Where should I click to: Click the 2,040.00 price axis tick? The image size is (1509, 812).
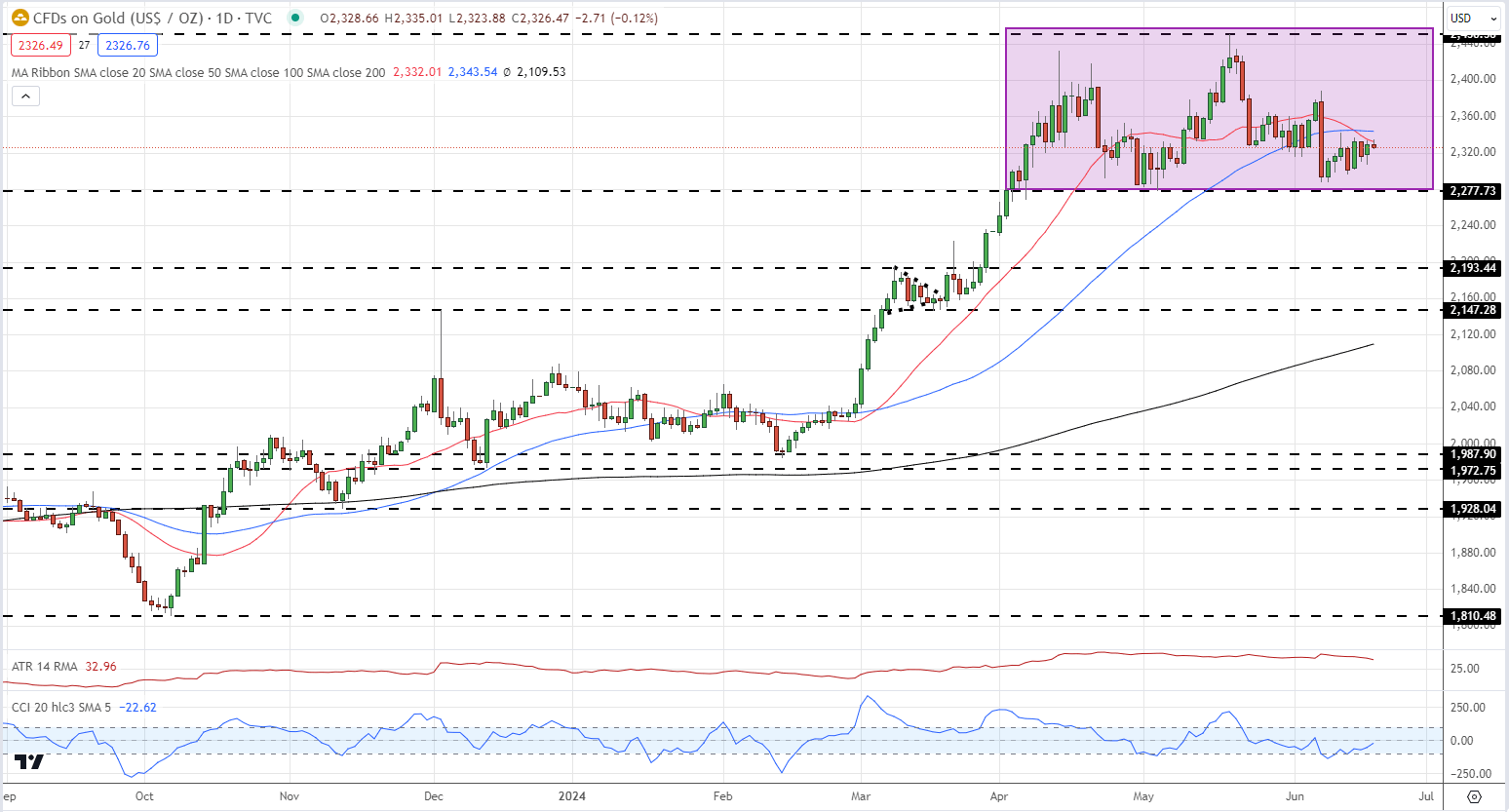(x=1473, y=406)
